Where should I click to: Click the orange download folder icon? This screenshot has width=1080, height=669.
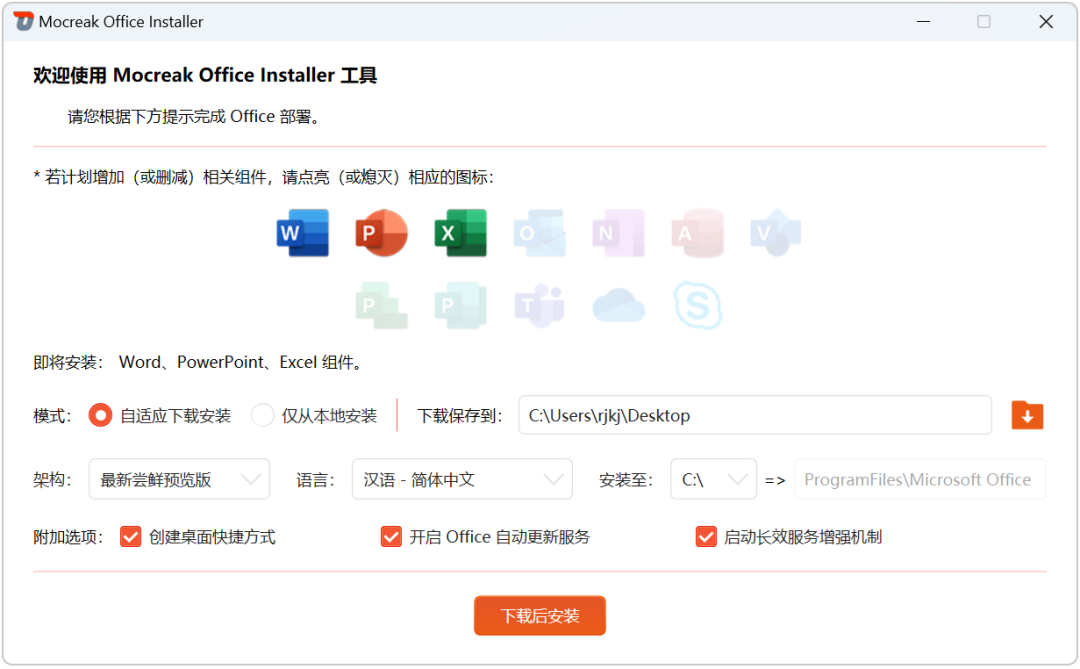point(1027,415)
